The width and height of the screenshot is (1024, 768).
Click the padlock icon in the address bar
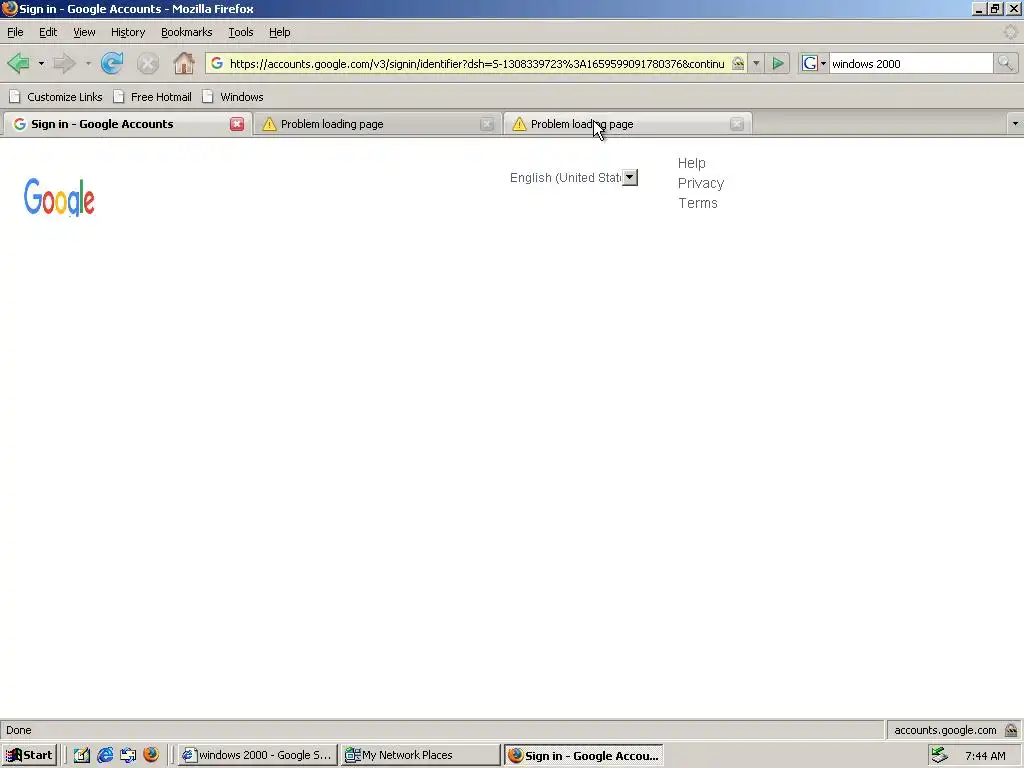(738, 63)
